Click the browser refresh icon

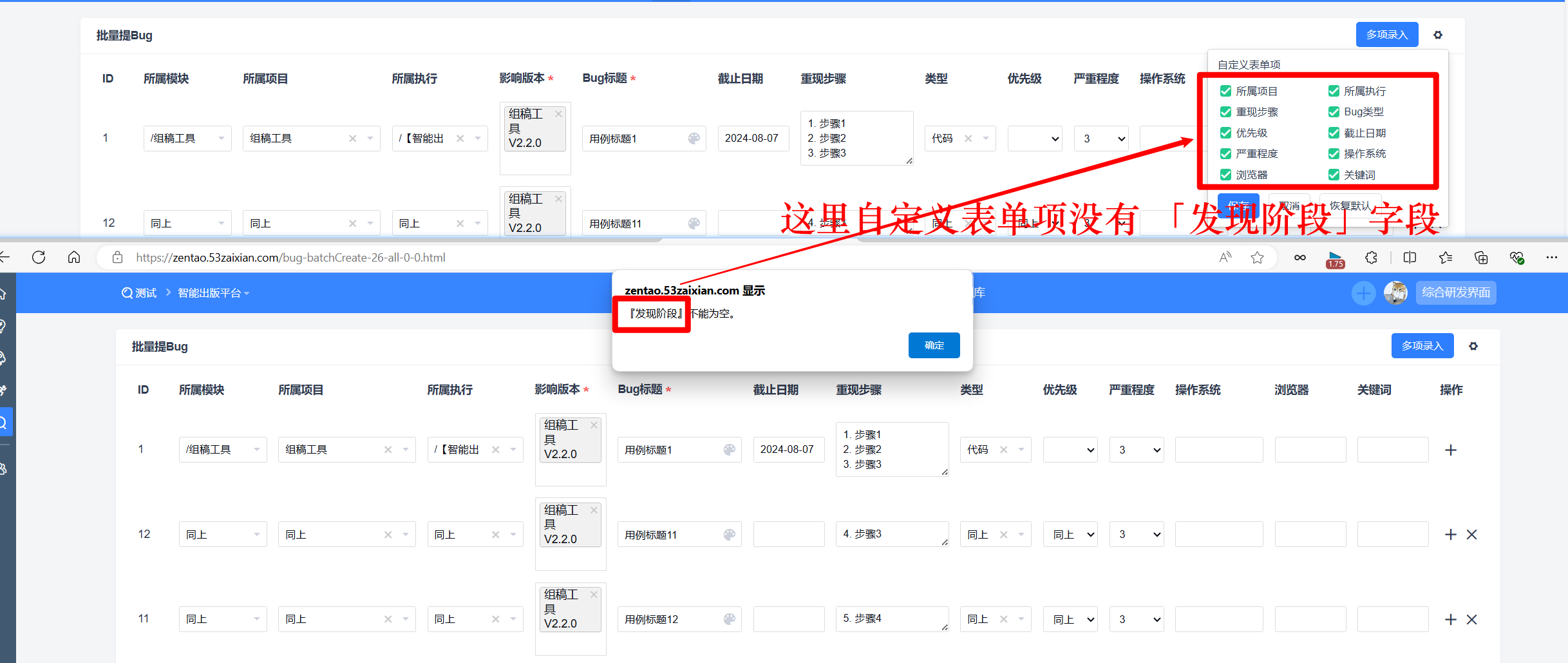click(39, 258)
